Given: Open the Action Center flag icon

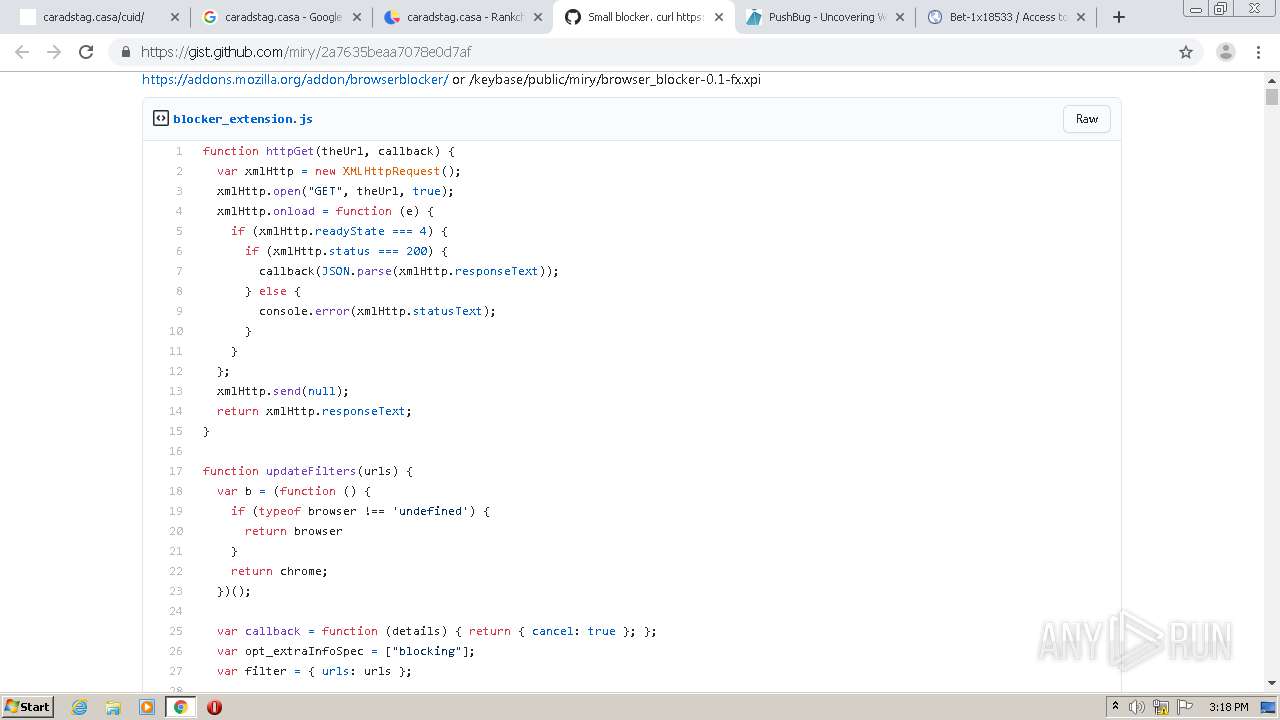Looking at the screenshot, I should point(1185,707).
